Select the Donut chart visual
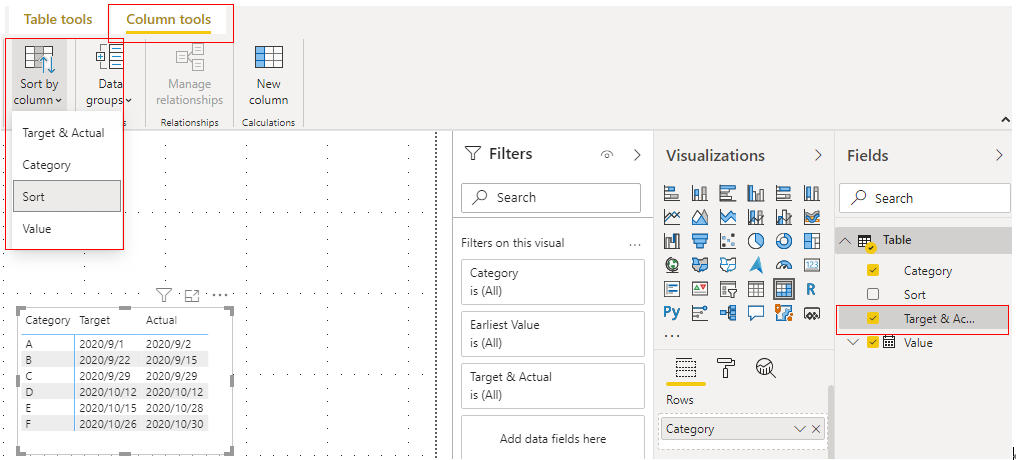 pyautogui.click(x=784, y=241)
